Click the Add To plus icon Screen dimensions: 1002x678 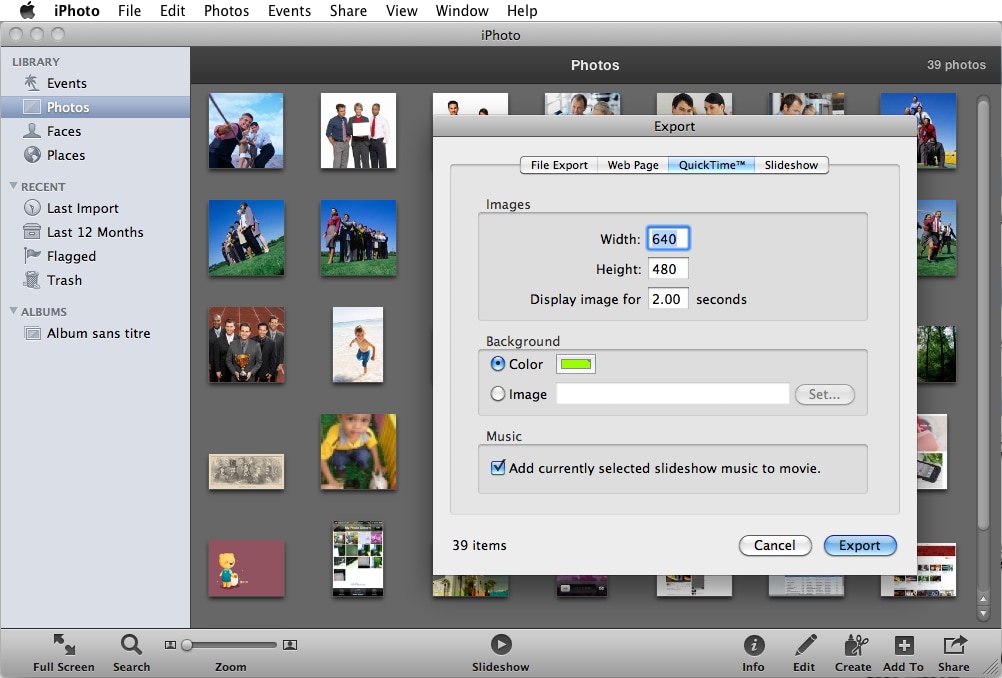[904, 645]
